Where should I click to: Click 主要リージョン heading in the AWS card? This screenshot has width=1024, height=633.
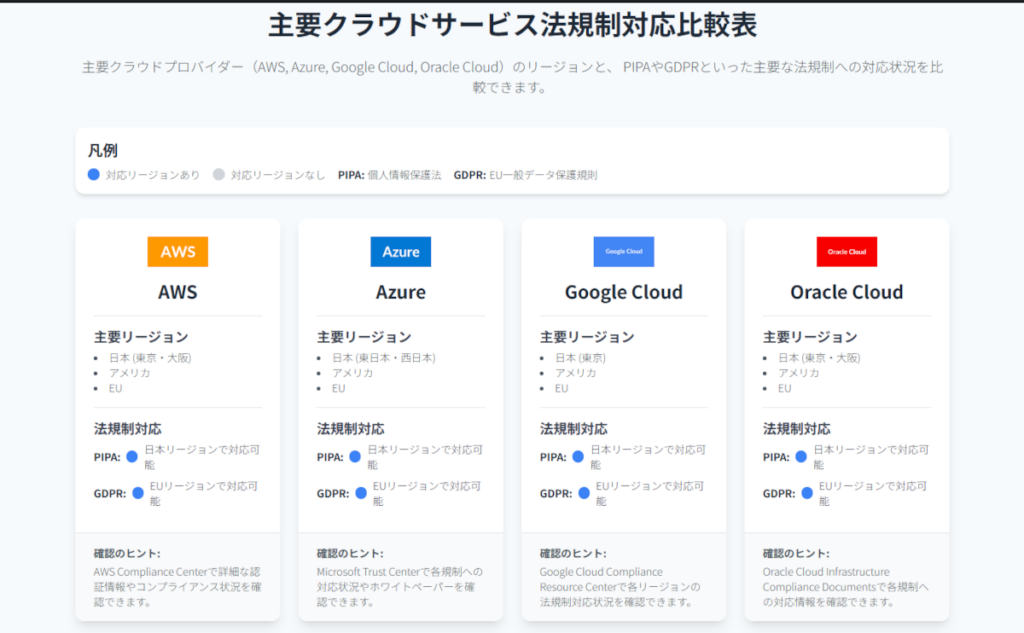(x=141, y=337)
